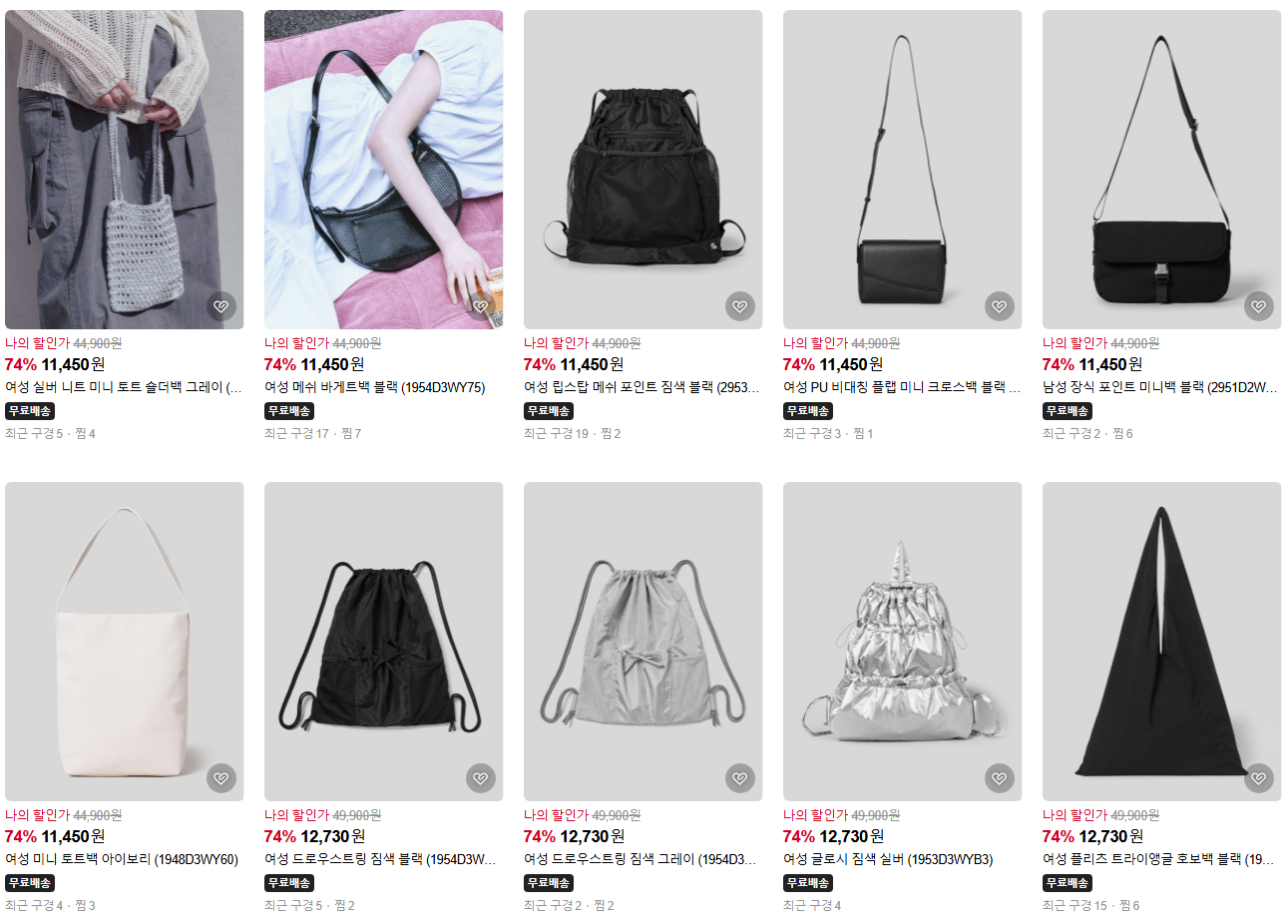Image resolution: width=1288 pixels, height=924 pixels.
Task: Tap heart on mesh baguette bag photo
Action: pos(481,306)
